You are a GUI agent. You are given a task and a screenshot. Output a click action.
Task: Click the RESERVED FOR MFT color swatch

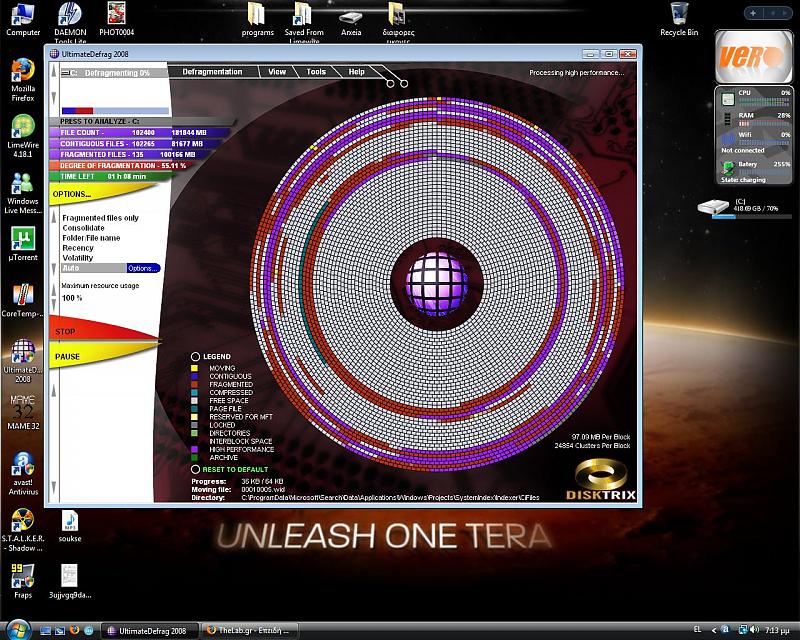point(194,417)
